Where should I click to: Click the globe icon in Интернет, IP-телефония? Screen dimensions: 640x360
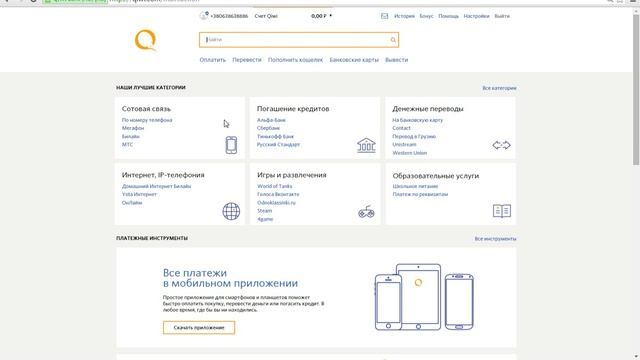coord(231,211)
